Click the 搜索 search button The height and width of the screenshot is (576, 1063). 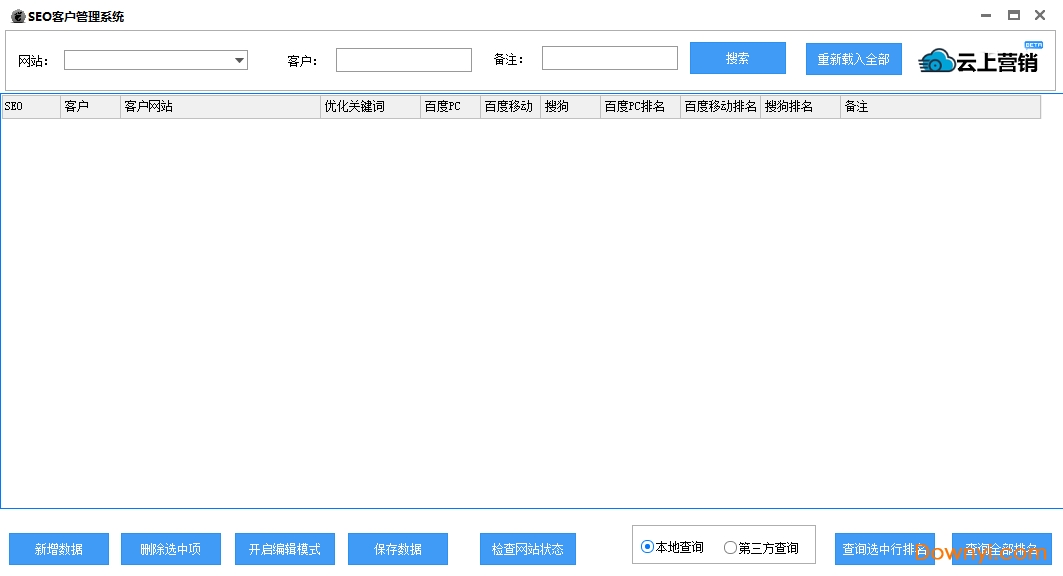737,58
